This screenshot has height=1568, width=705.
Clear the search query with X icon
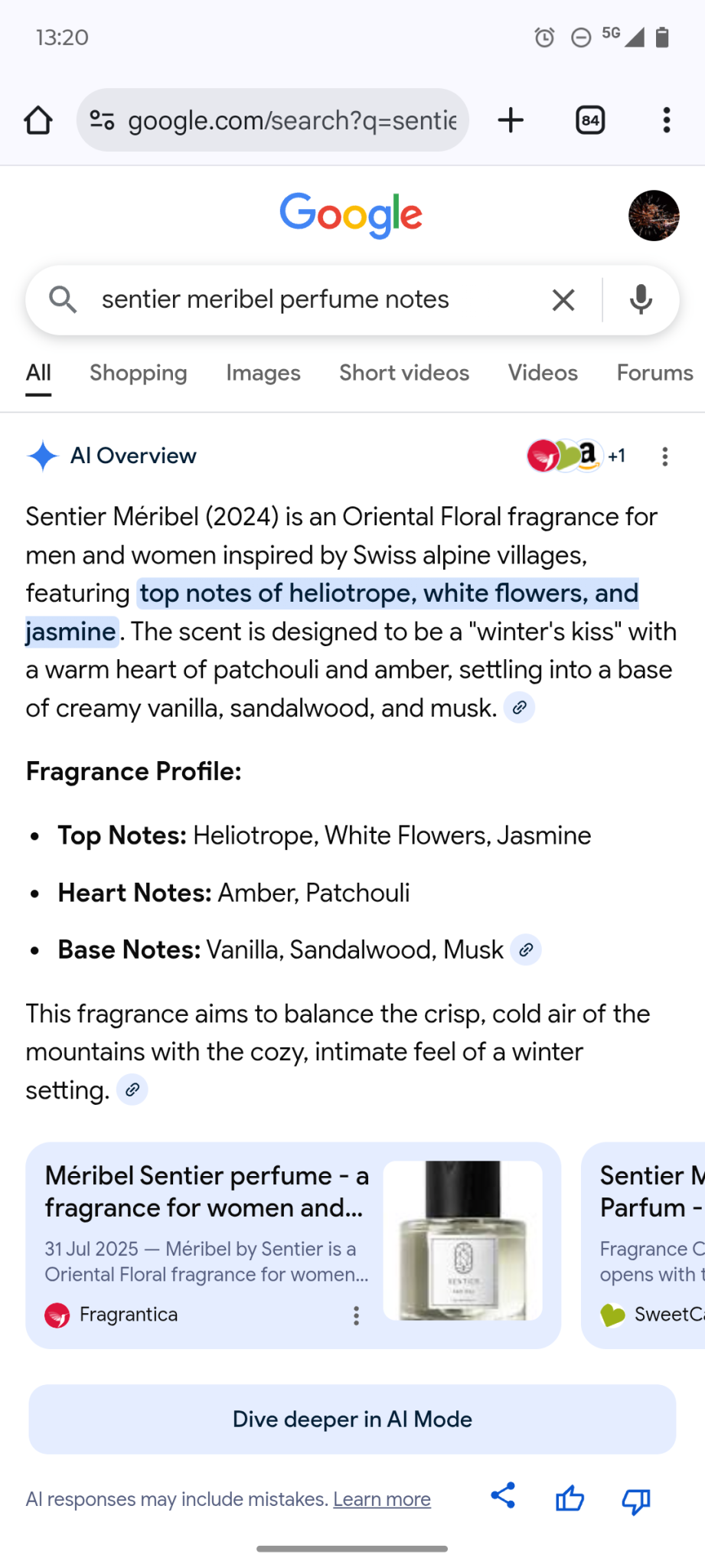pyautogui.click(x=563, y=300)
